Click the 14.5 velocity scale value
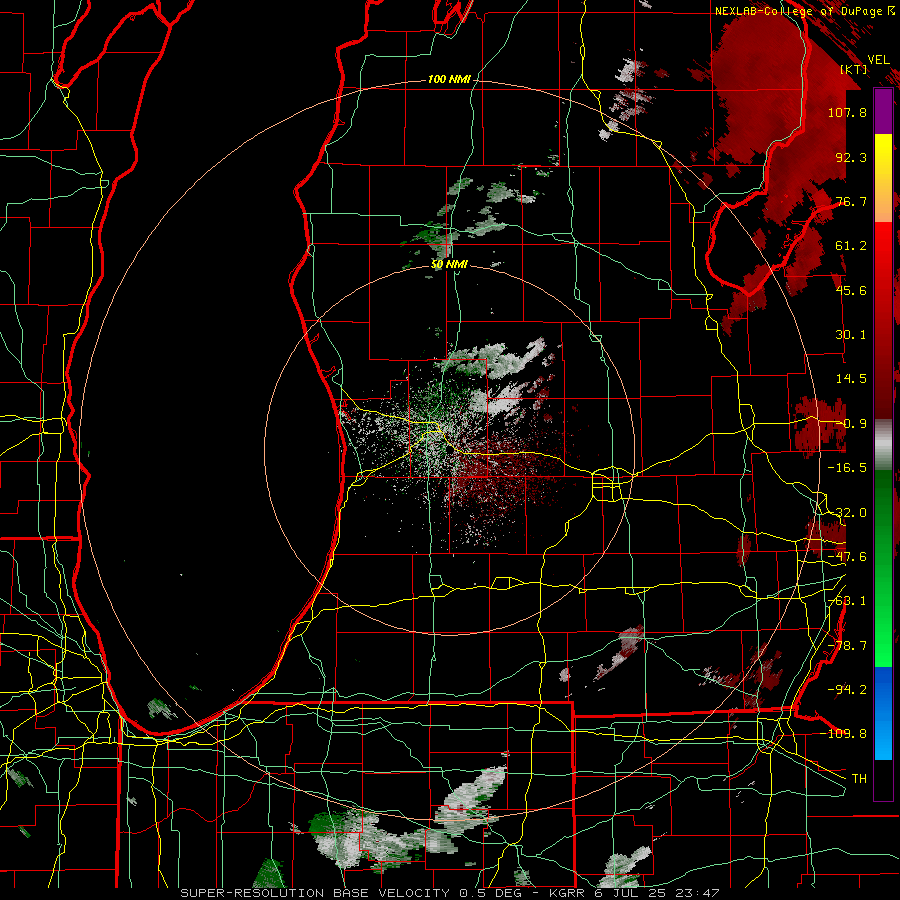This screenshot has height=900, width=900. (851, 379)
